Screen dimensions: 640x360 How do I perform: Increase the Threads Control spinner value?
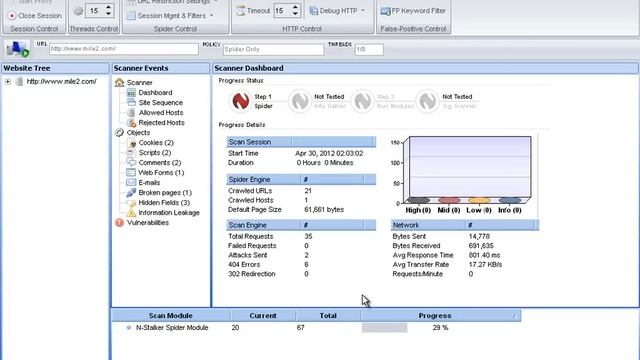pos(108,7)
